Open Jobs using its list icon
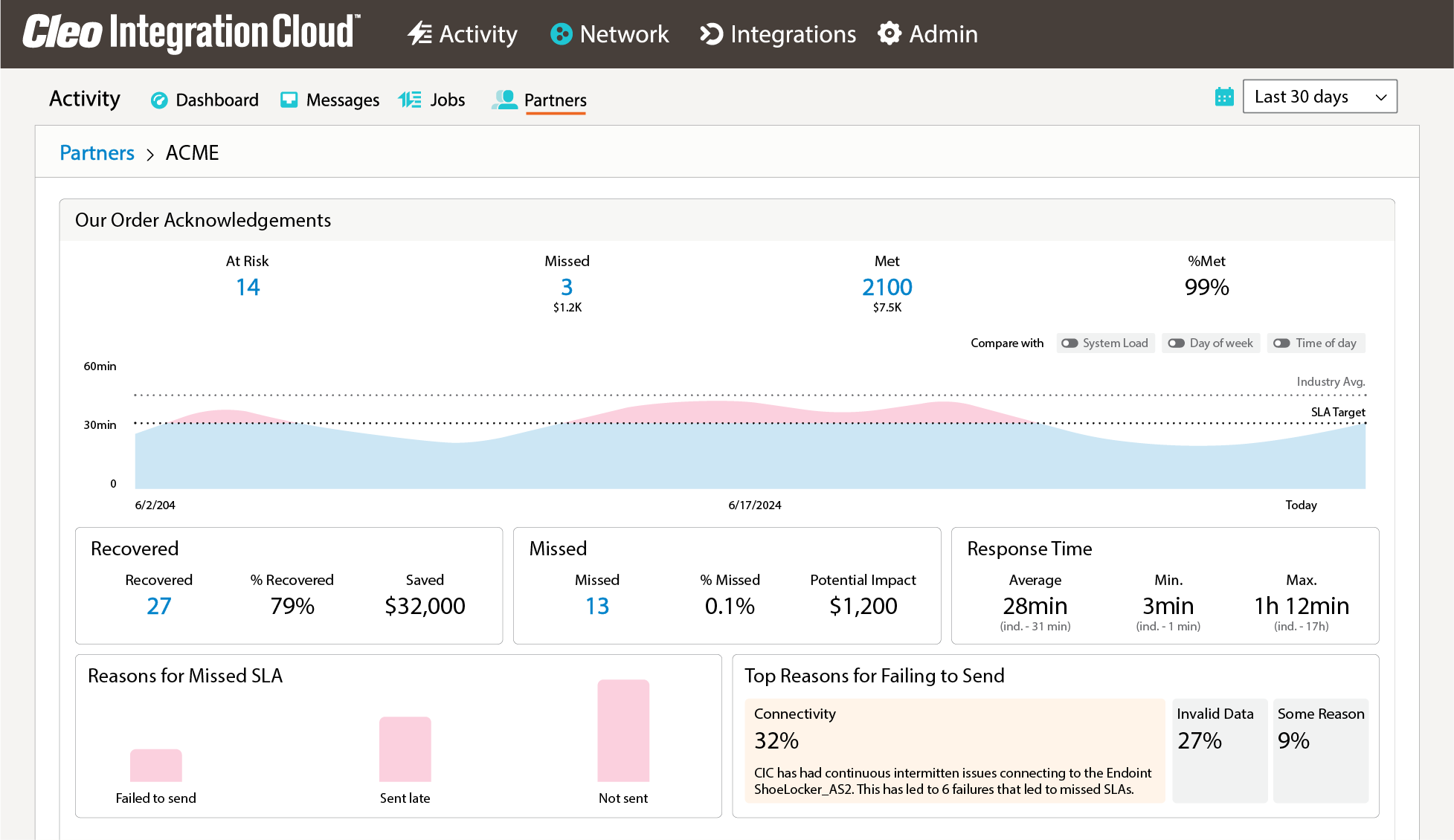The height and width of the screenshot is (840, 1454). click(x=410, y=99)
